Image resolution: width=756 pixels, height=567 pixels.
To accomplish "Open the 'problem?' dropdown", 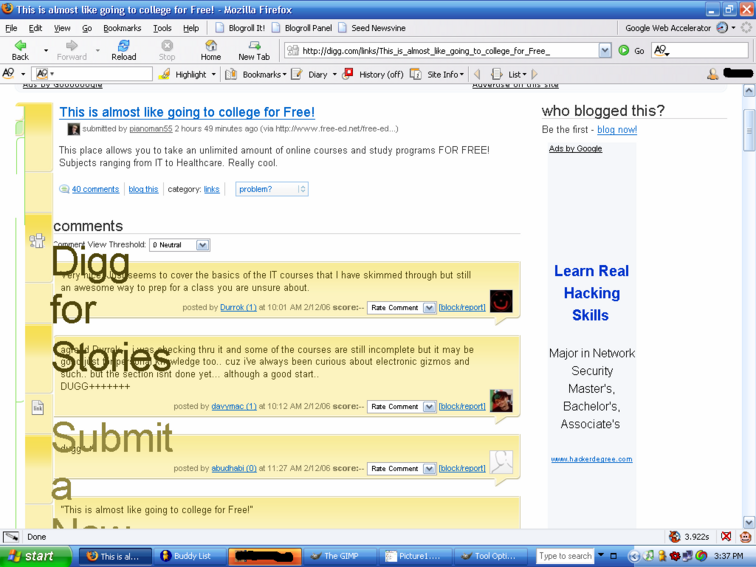I will pyautogui.click(x=272, y=189).
